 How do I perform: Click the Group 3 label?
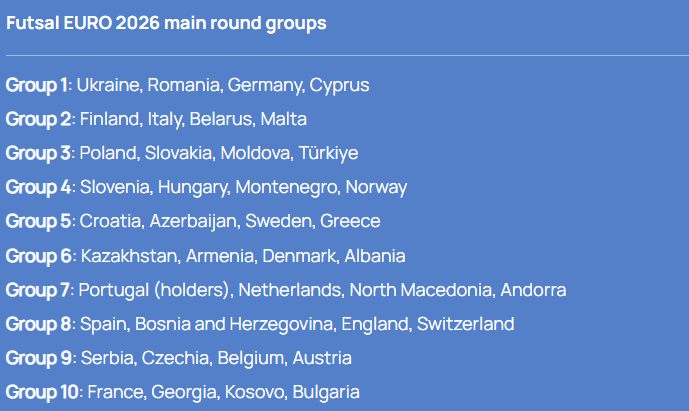(x=39, y=153)
